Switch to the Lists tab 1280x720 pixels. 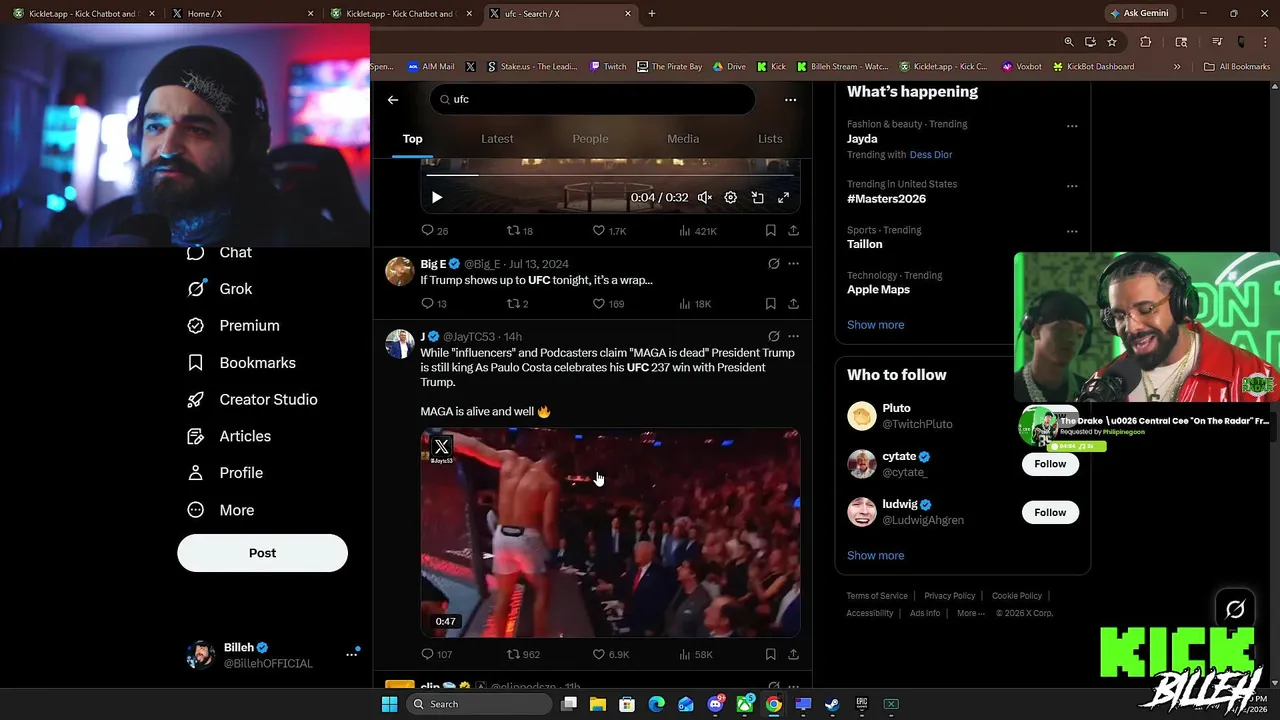(770, 139)
